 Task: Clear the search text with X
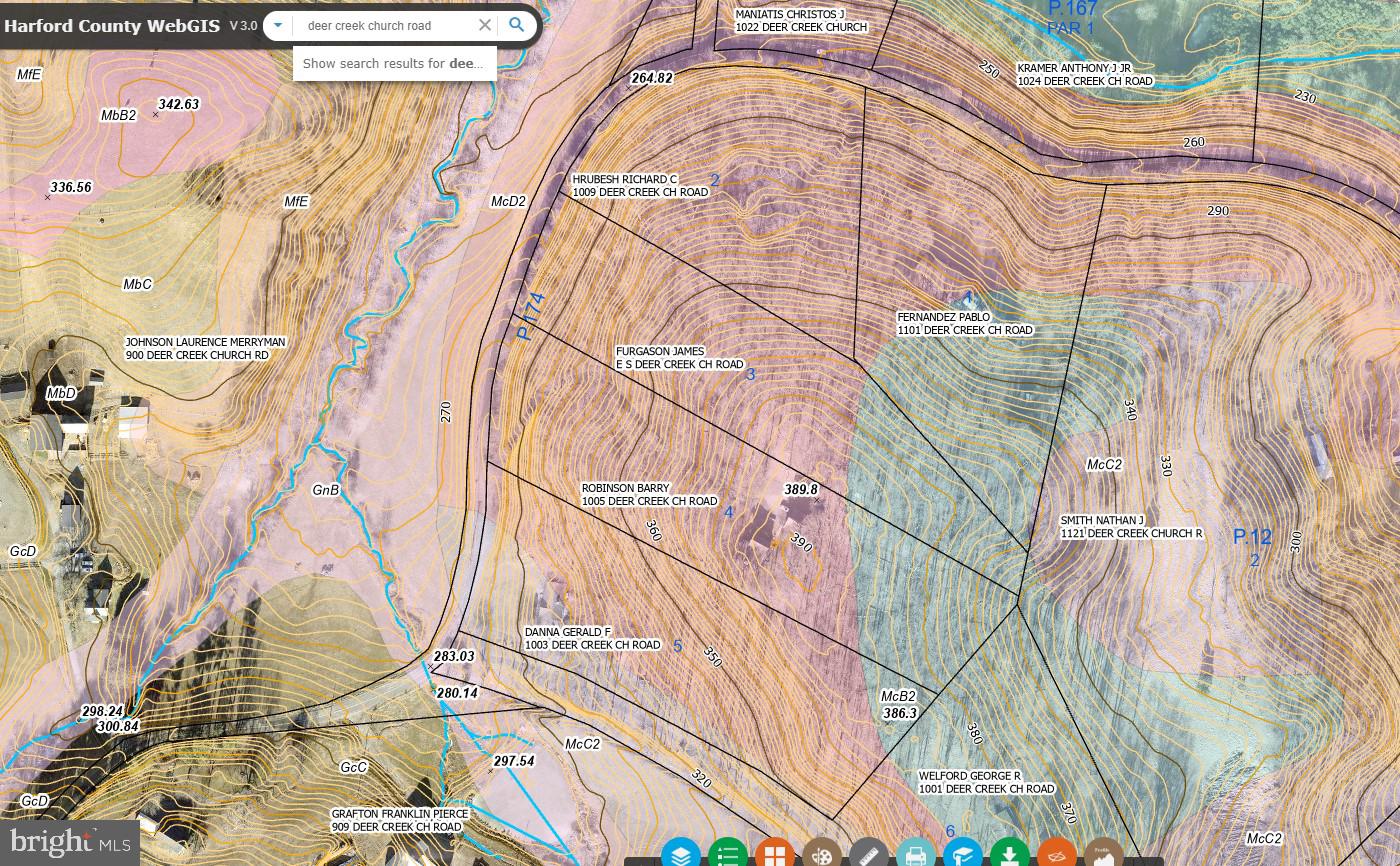(485, 25)
